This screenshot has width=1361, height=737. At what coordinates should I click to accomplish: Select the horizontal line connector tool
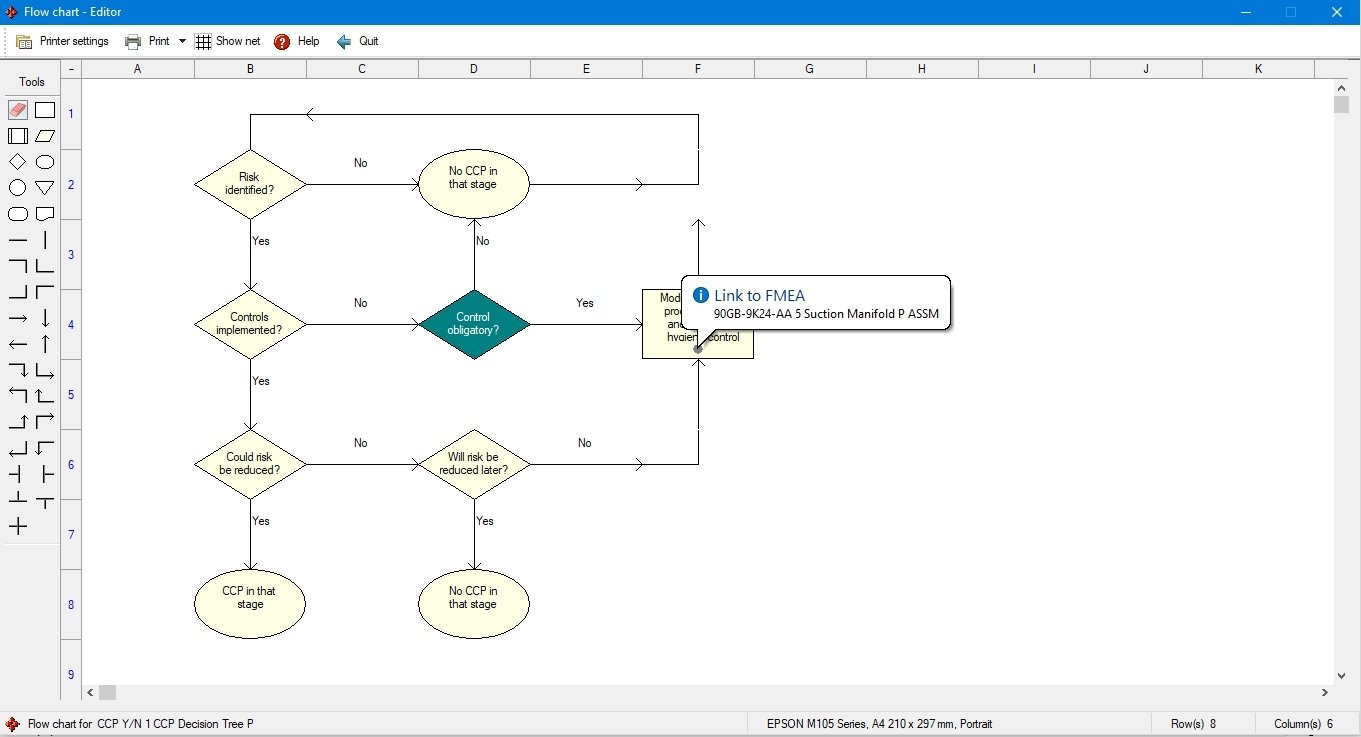pos(18,240)
